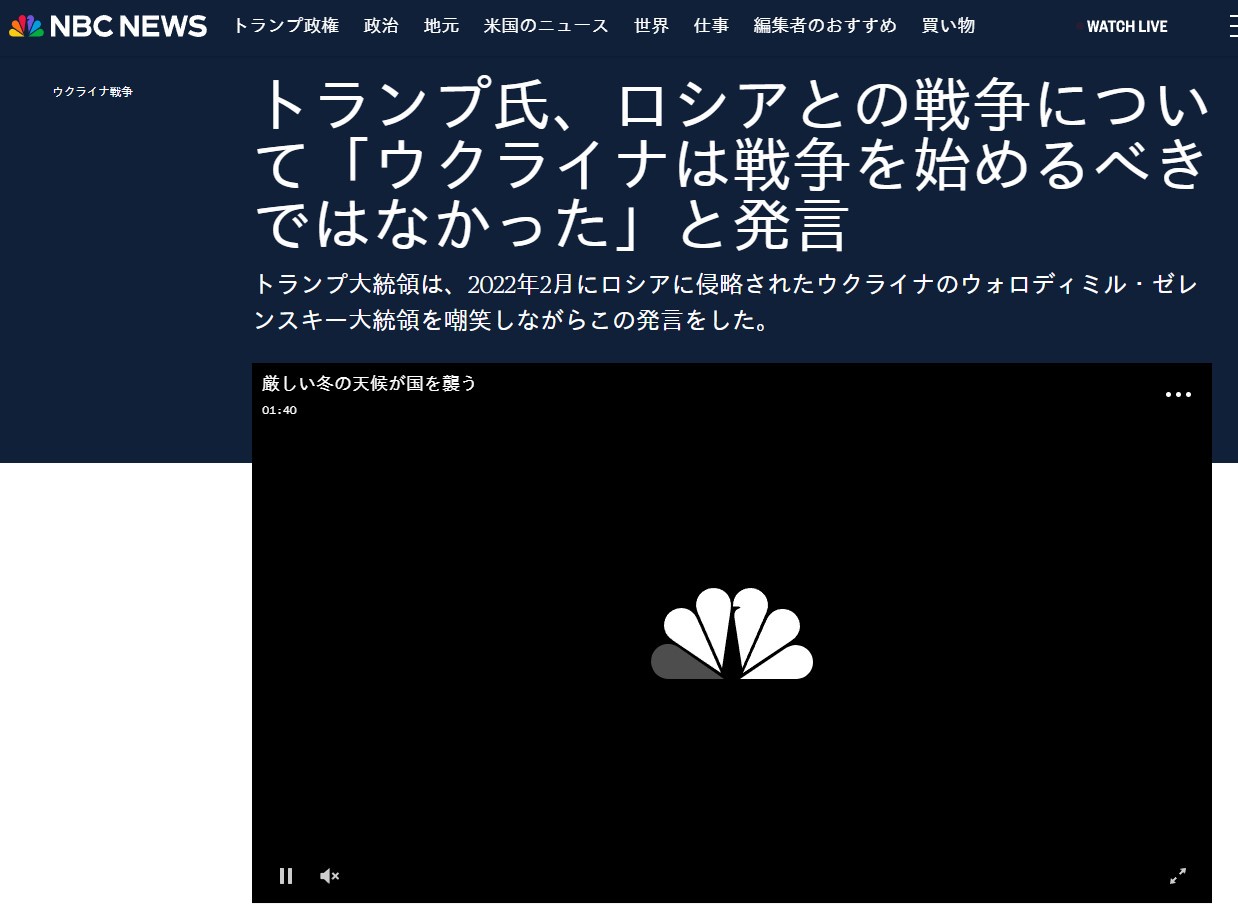Pause the playing video
The width and height of the screenshot is (1238, 904).
(286, 876)
